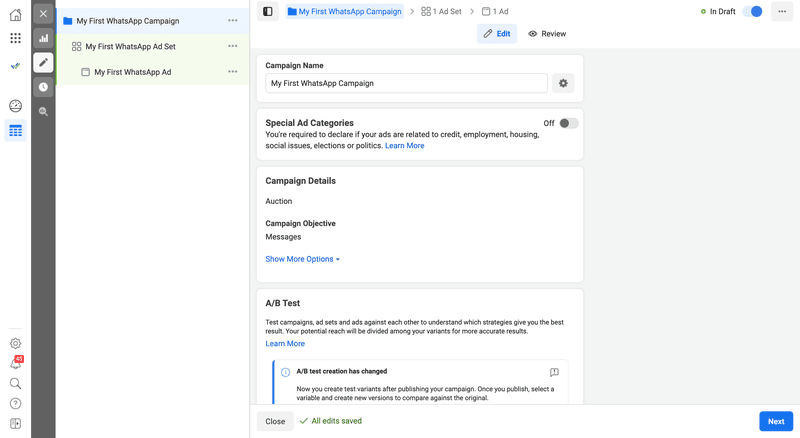800x438 pixels.
Task: Open campaign name settings gear
Action: click(x=563, y=83)
